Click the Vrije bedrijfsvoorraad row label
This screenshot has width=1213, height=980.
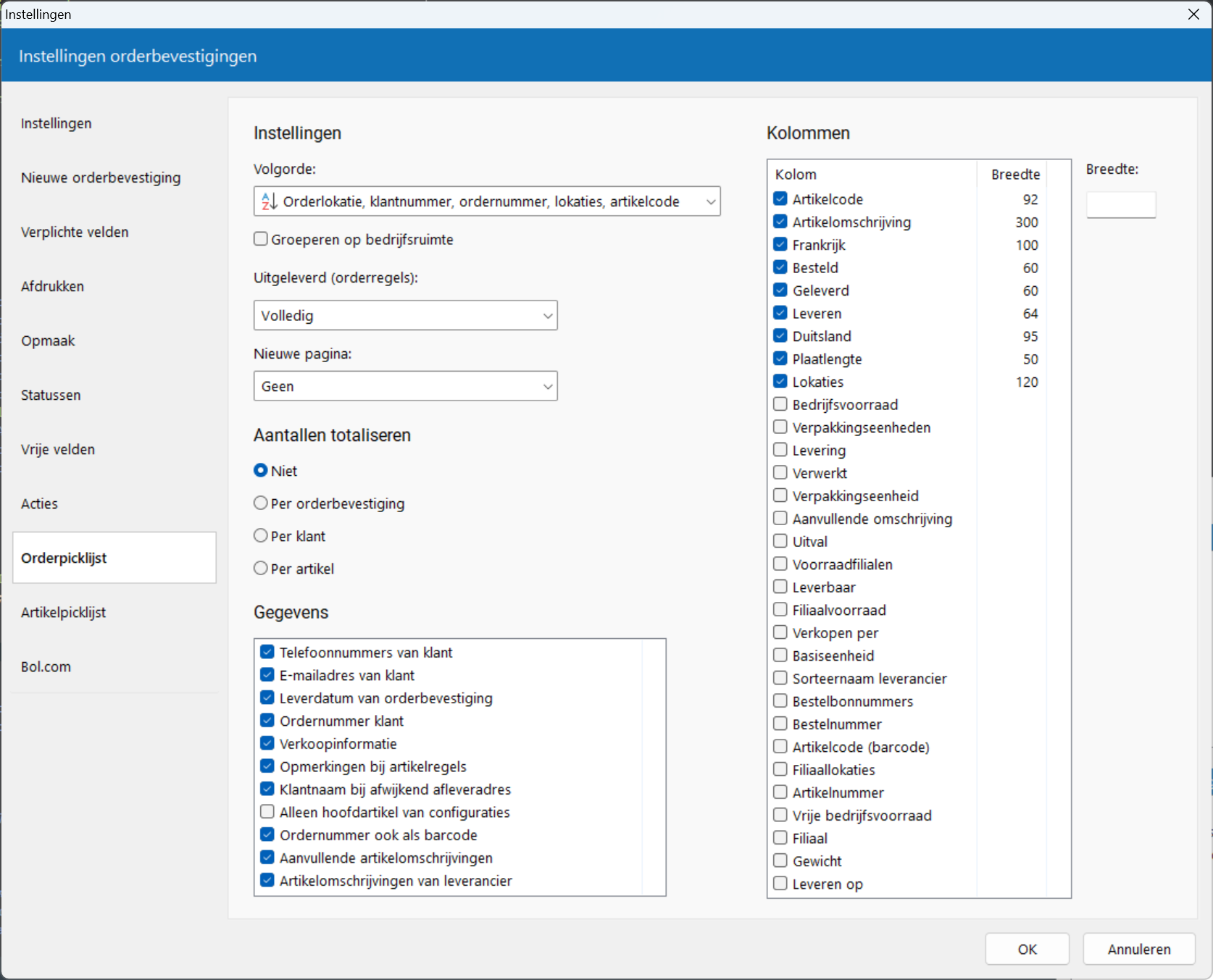coord(862,816)
